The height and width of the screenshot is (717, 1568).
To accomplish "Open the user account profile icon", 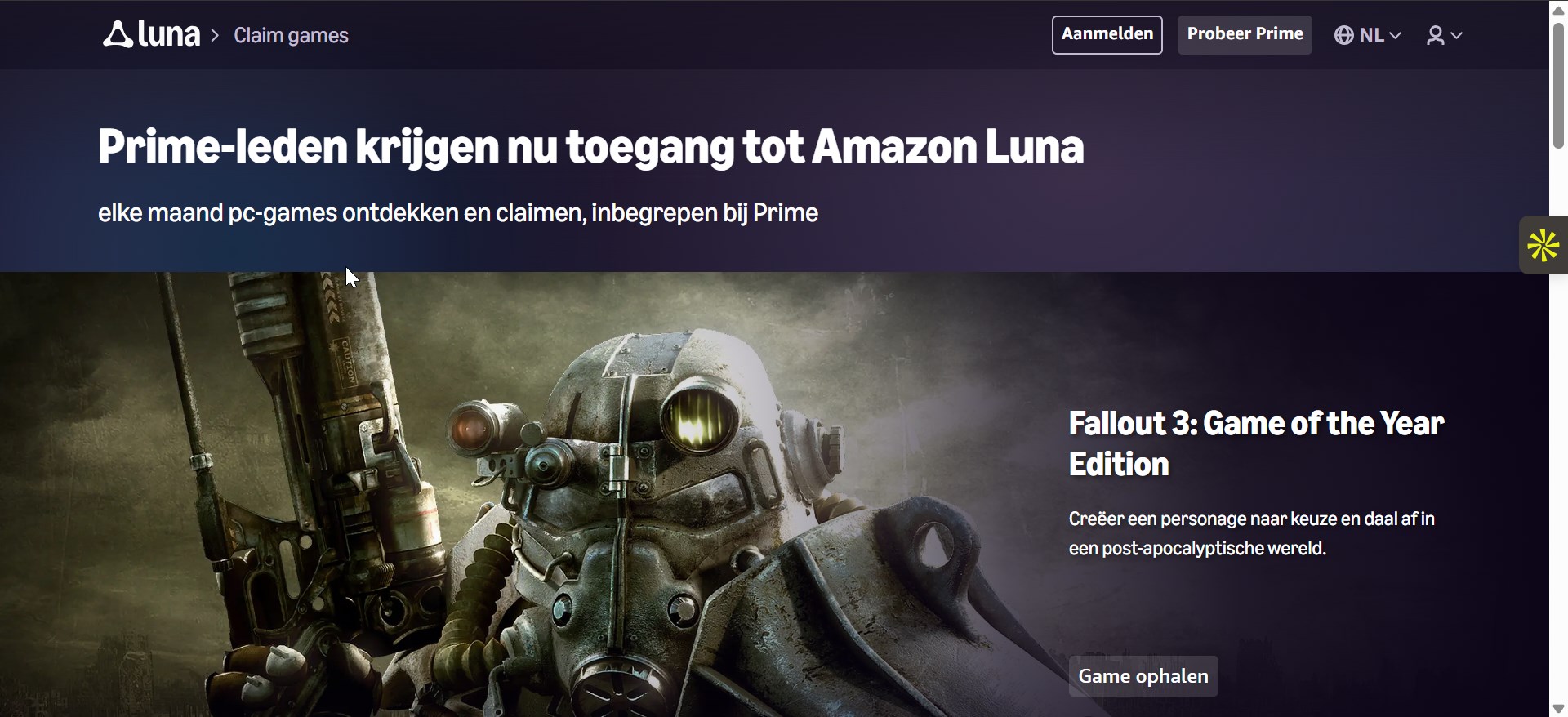I will click(1435, 35).
